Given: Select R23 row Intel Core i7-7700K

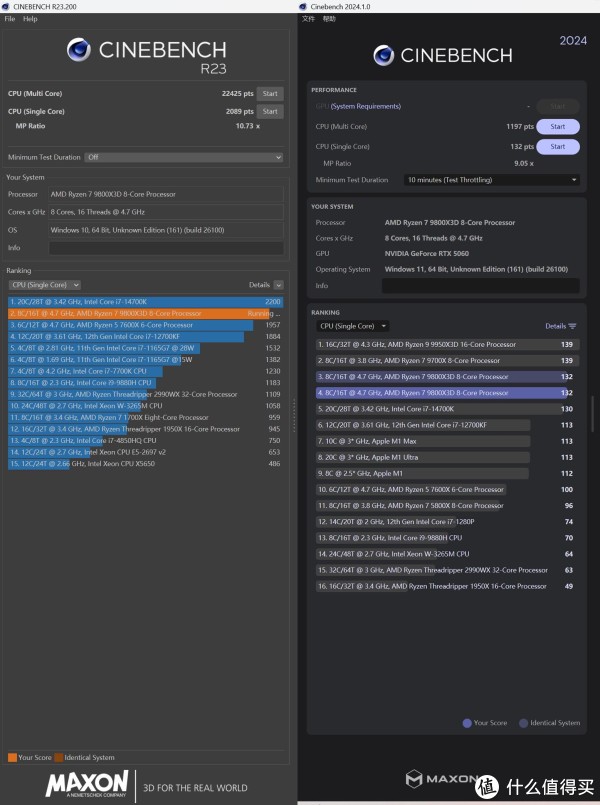Looking at the screenshot, I should [x=146, y=371].
